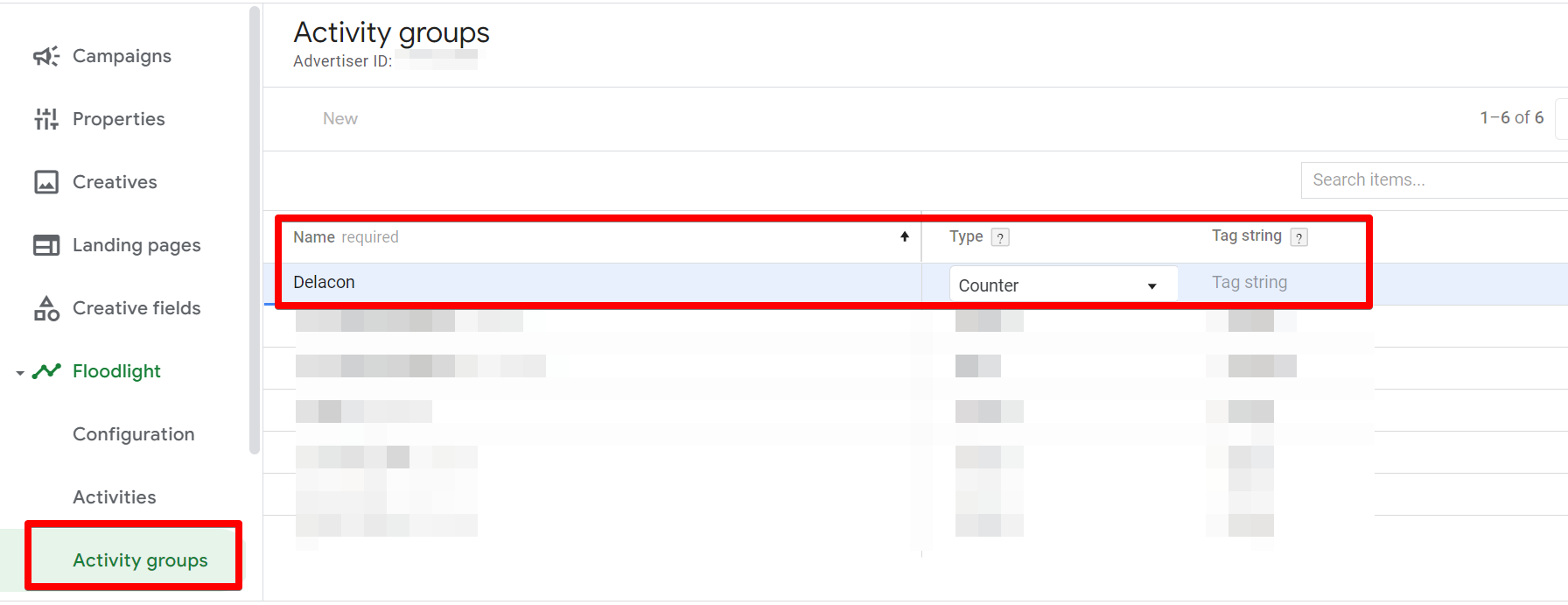Sort by Name using the arrow
Screen dimensions: 1568x605
[x=905, y=236]
